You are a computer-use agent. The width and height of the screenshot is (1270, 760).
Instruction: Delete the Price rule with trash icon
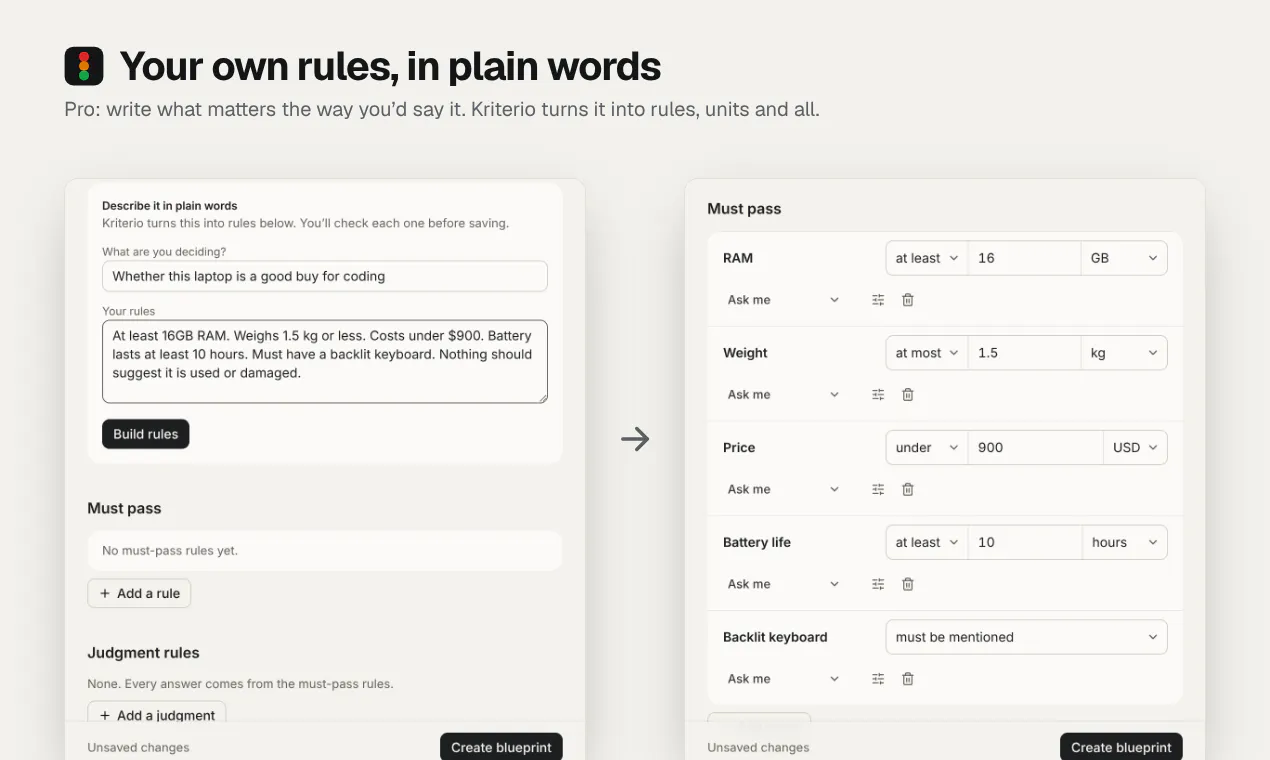point(908,490)
